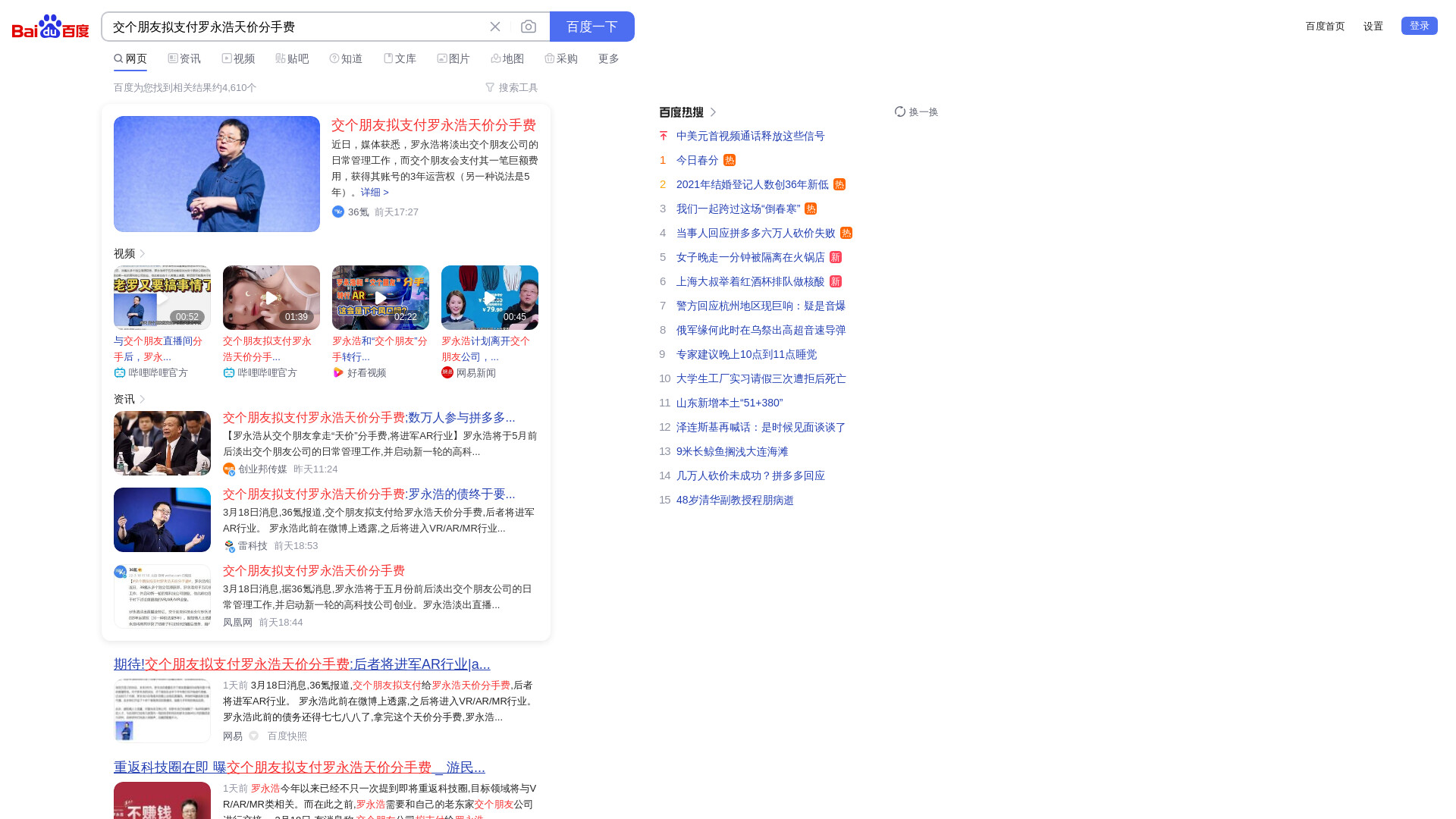Viewport: 1456px width, 819px height.
Task: Switch to the 文库 tab
Action: click(400, 58)
